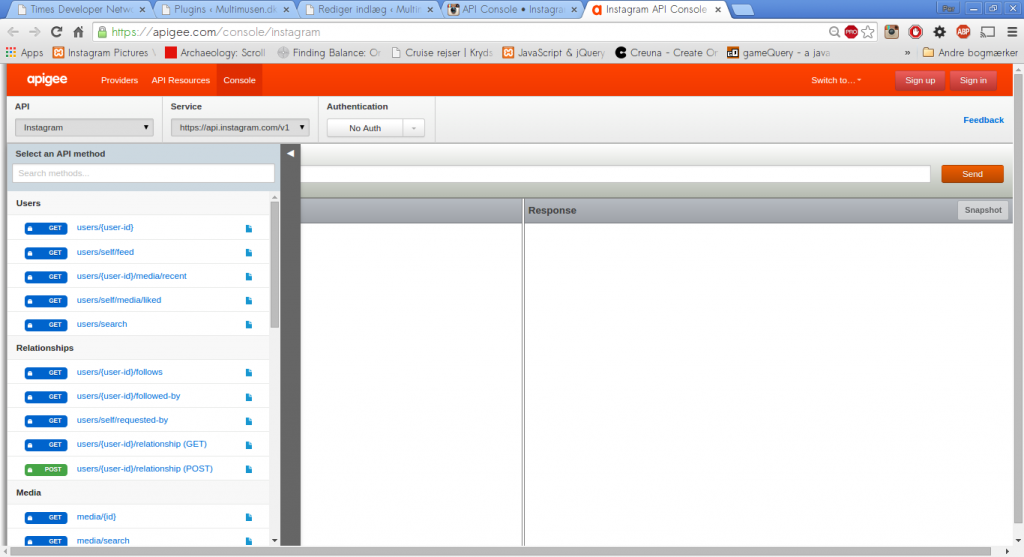This screenshot has width=1024, height=557.
Task: Click the Sign up button
Action: pyautogui.click(x=920, y=80)
